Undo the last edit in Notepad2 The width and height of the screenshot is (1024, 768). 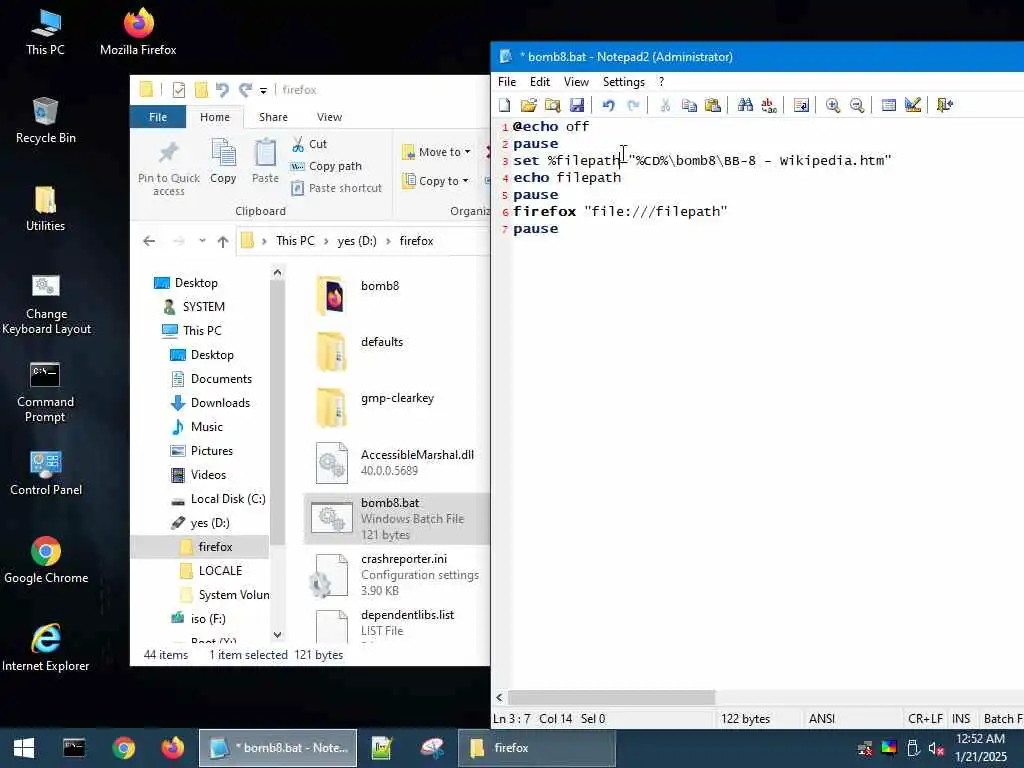(609, 105)
